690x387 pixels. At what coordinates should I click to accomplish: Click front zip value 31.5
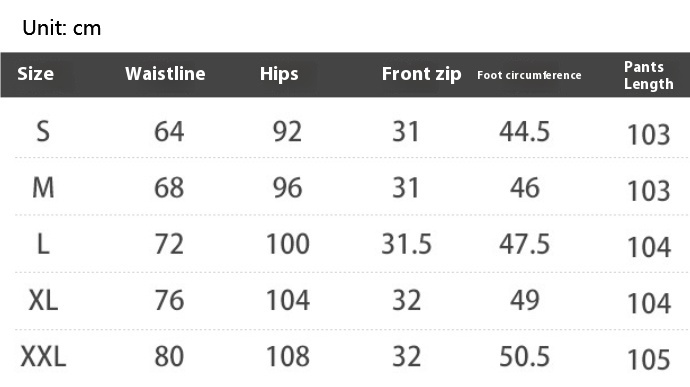tap(406, 244)
